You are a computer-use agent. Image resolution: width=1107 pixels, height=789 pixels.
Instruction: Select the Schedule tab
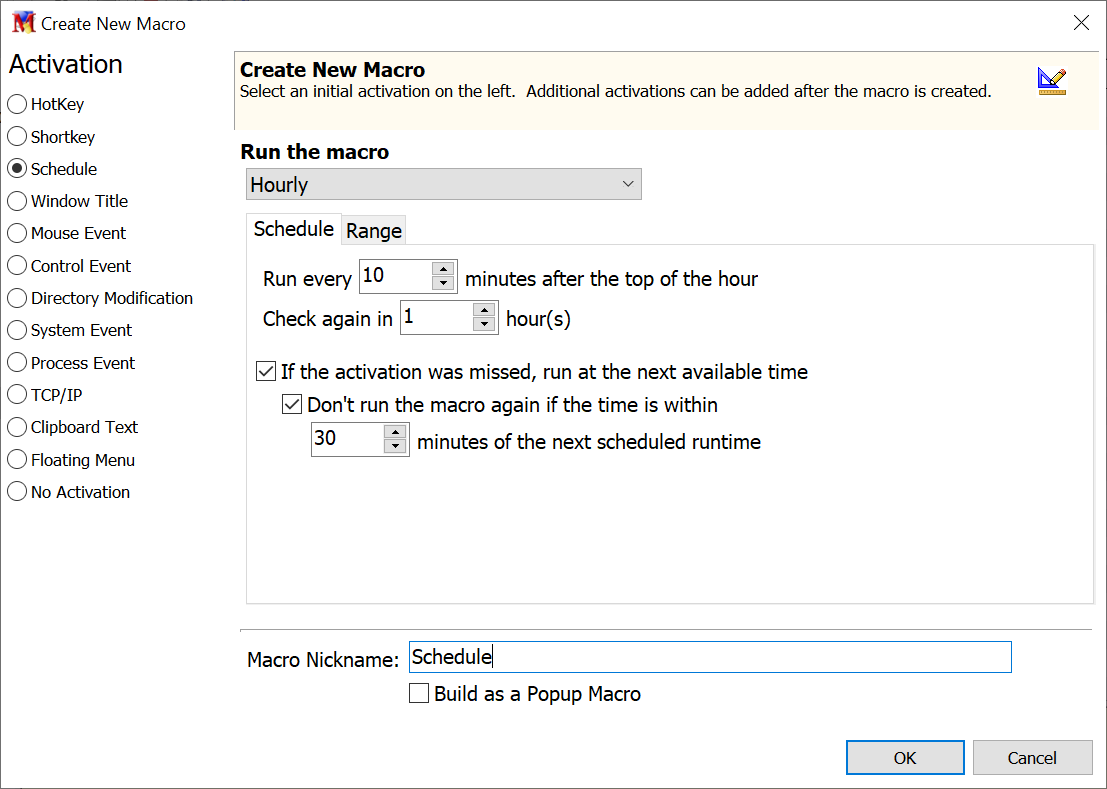[x=293, y=229]
